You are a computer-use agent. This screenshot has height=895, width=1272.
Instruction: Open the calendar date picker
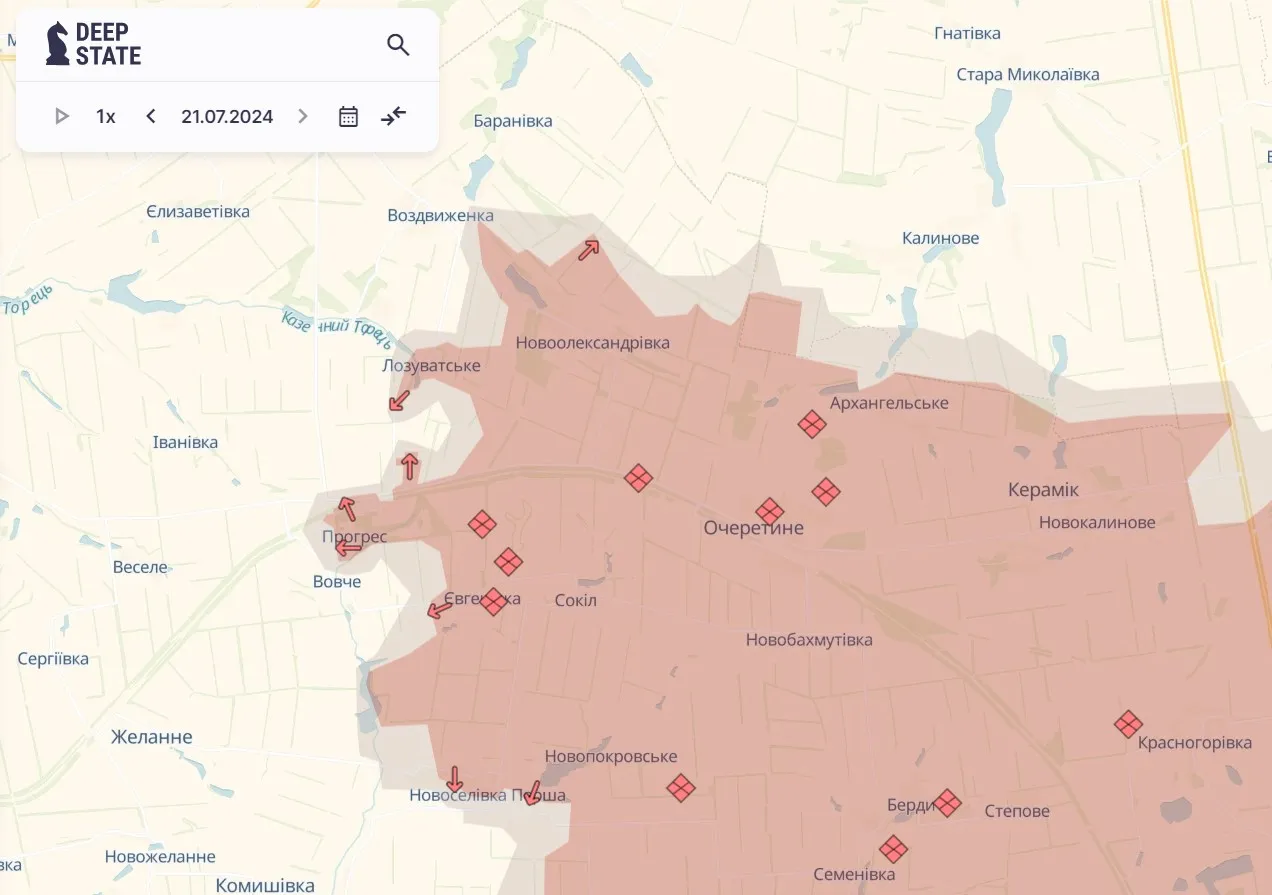347,116
